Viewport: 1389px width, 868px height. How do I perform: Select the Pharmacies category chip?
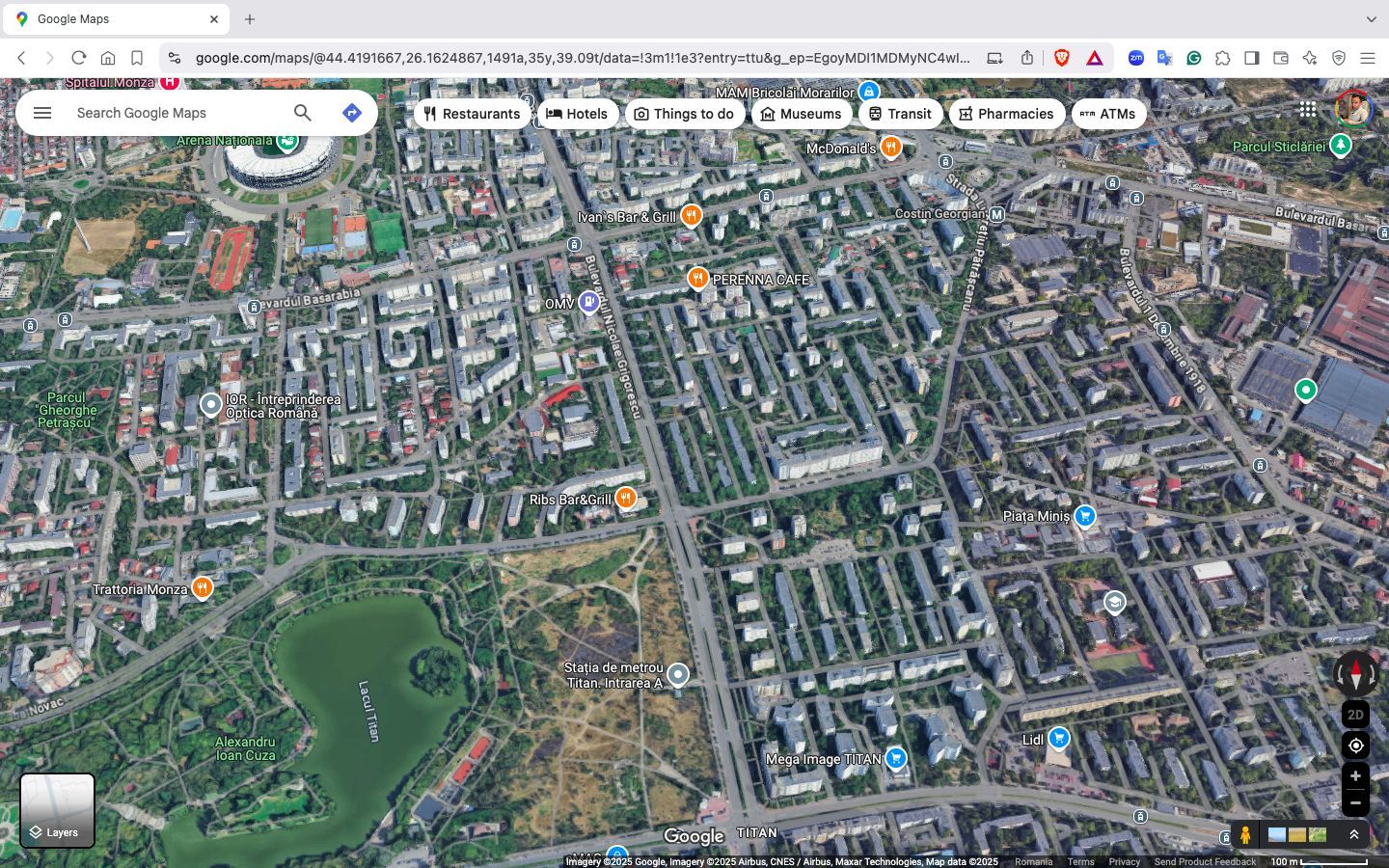coord(1006,114)
